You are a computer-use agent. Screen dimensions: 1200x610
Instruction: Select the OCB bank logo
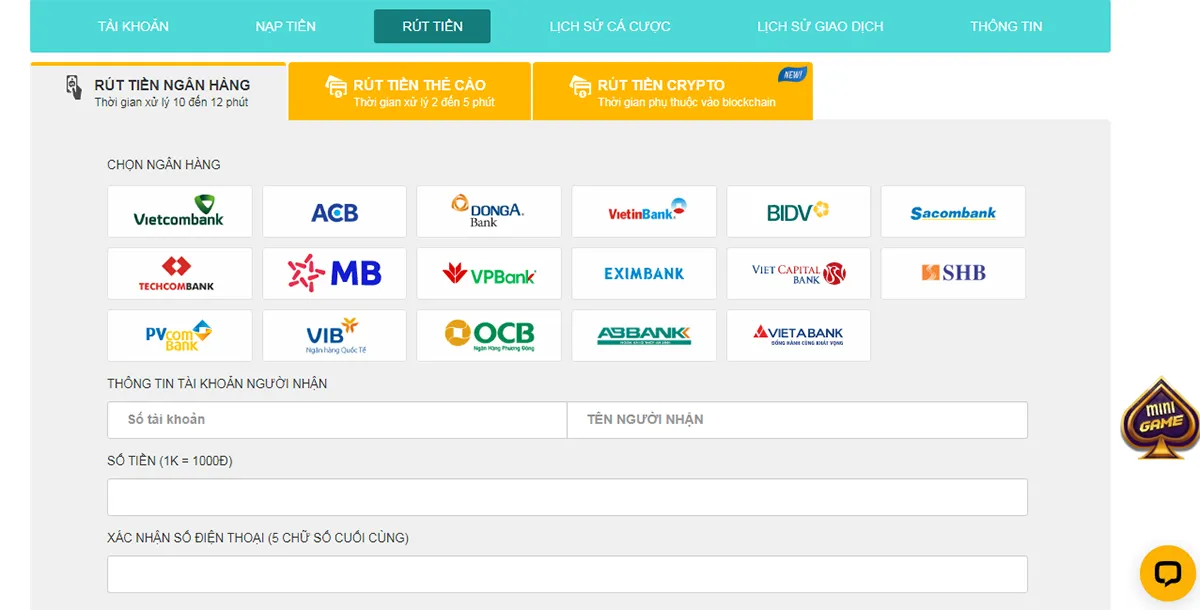(489, 336)
